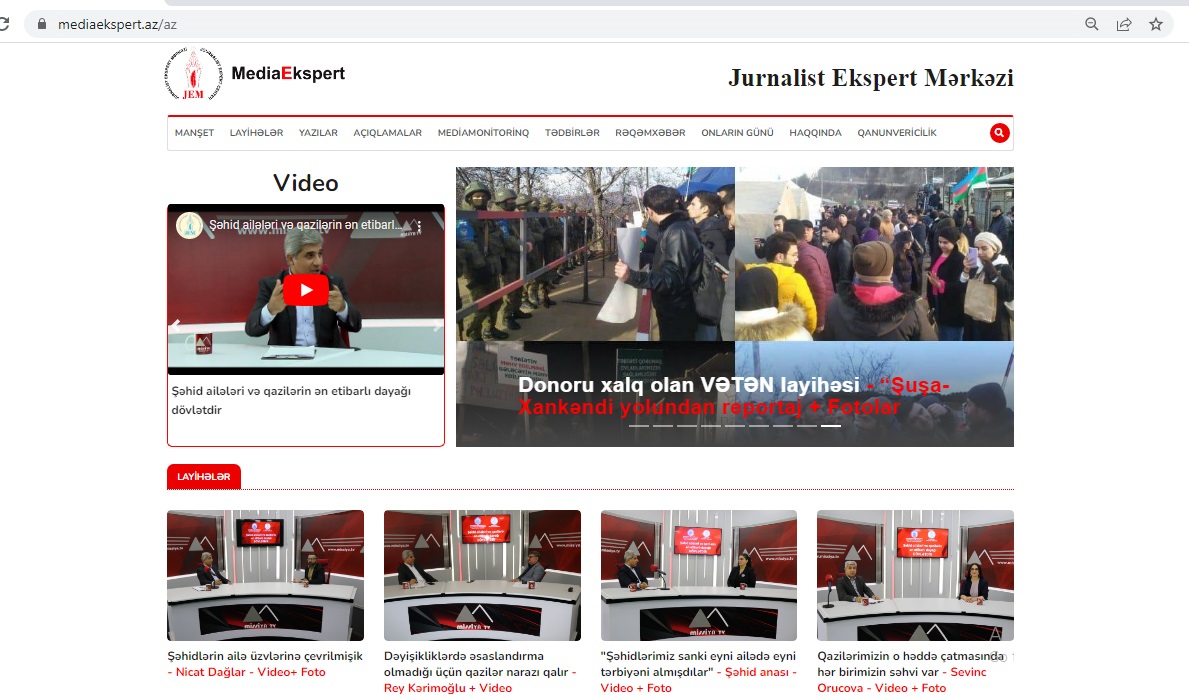Screen dimensions: 1189x700
Task: Open the site search magnifier icon
Action: [999, 131]
